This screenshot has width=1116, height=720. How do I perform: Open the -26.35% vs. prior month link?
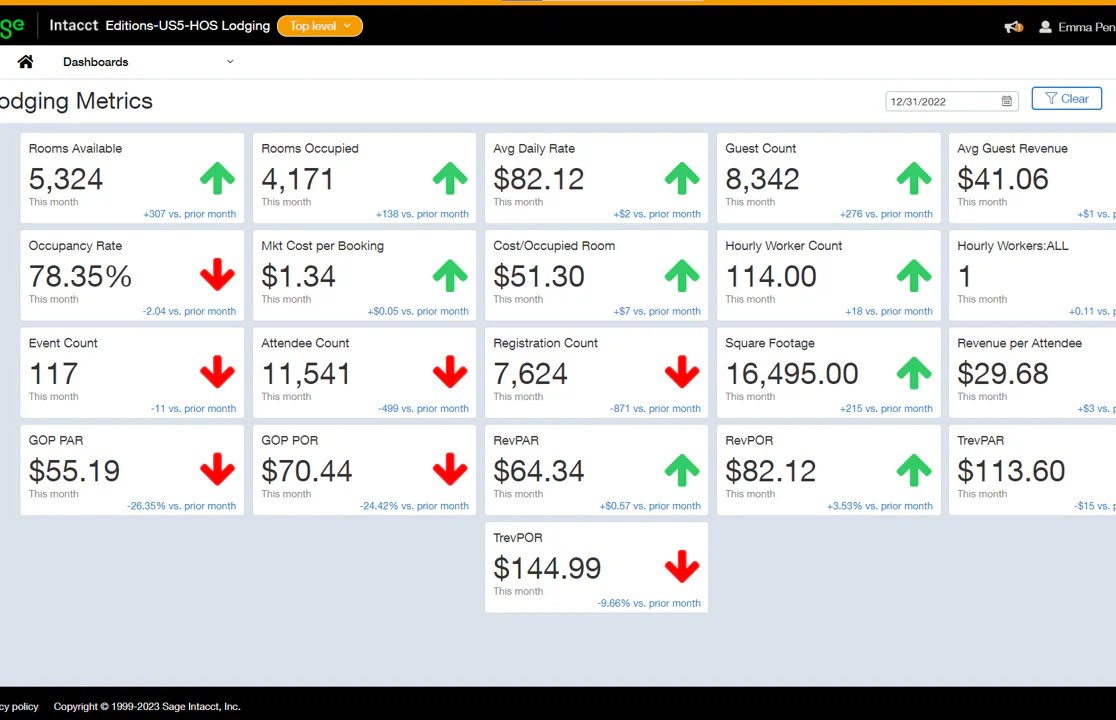(181, 507)
